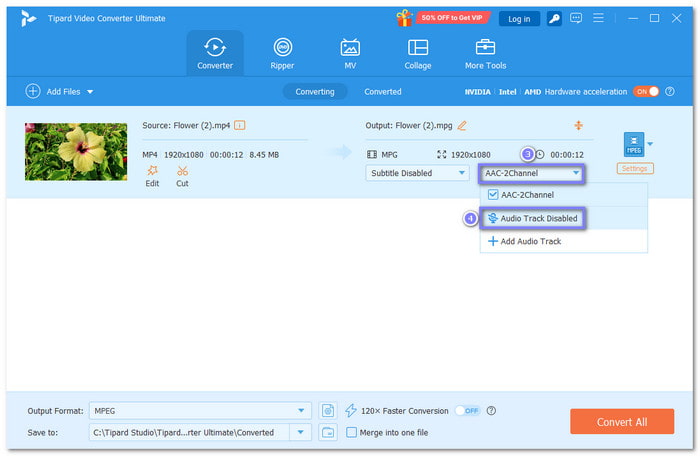This screenshot has width=700, height=456.
Task: Open the Ripper tab
Action: coord(283,53)
